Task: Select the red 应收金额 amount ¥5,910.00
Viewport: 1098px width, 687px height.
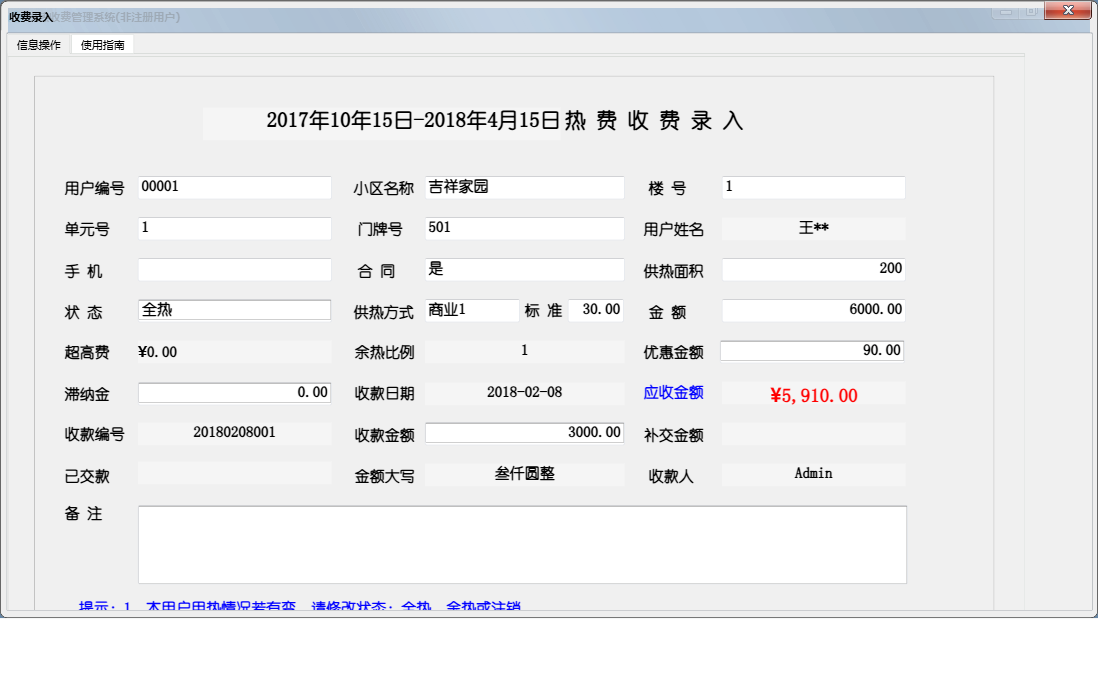Action: (813, 393)
